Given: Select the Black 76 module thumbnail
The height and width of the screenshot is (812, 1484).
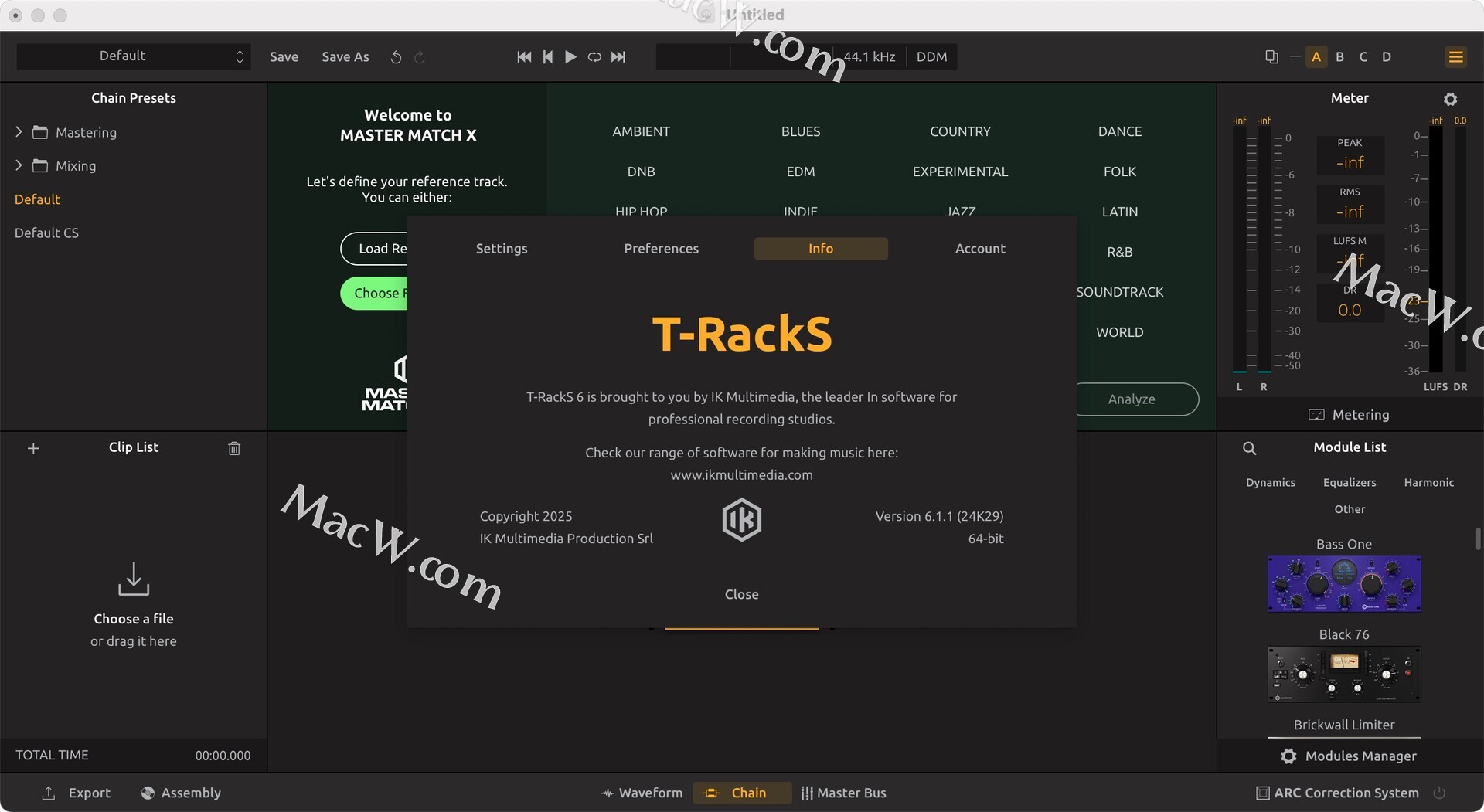Looking at the screenshot, I should click(x=1344, y=674).
